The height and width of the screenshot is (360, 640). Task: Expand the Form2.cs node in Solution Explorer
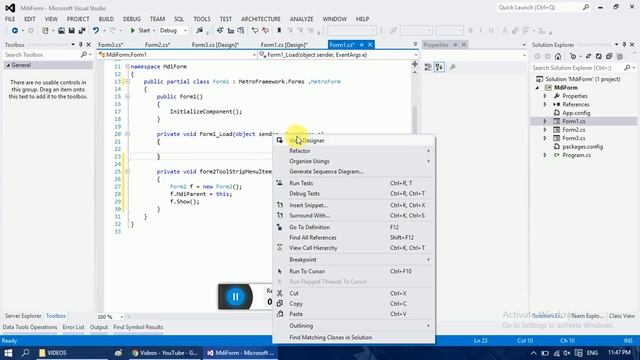click(x=545, y=130)
